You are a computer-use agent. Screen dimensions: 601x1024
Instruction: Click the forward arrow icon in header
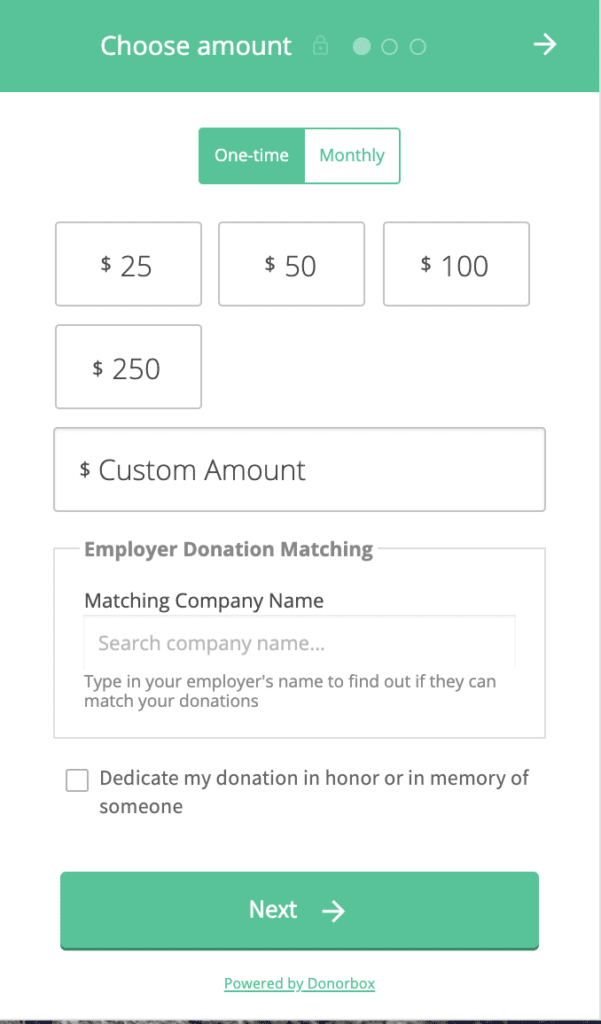point(544,45)
